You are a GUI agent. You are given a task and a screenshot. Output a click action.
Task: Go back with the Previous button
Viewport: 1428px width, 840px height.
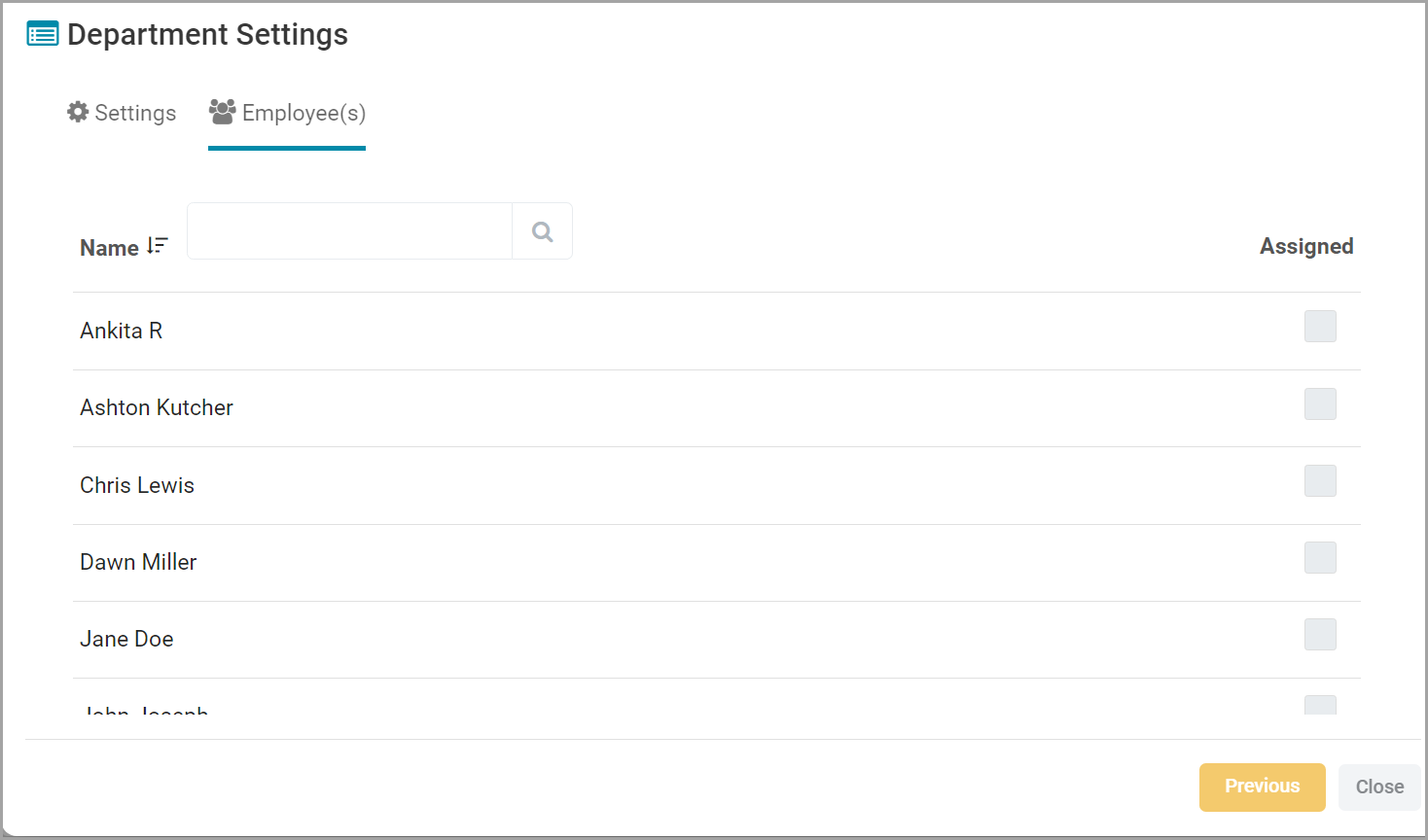point(1263,787)
